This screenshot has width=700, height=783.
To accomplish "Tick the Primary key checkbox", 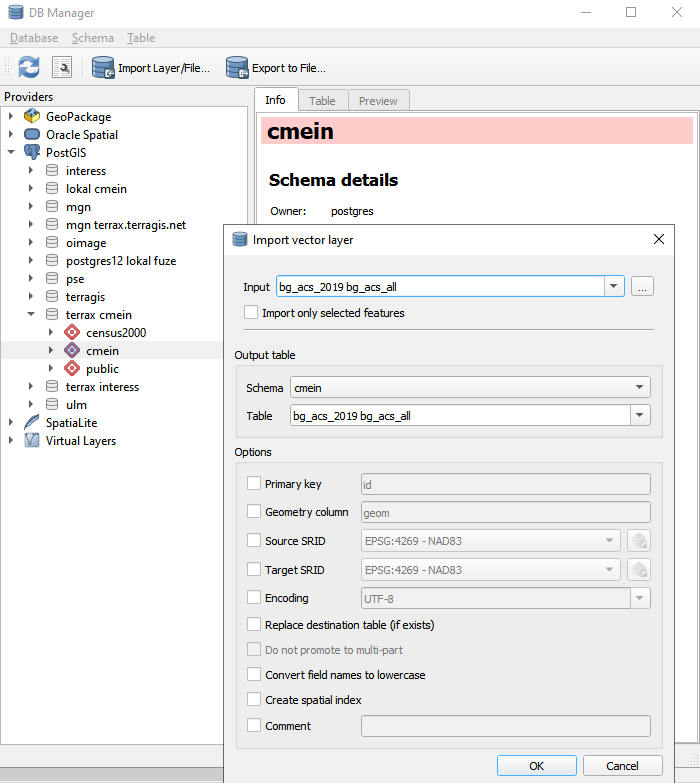I will tap(254, 484).
